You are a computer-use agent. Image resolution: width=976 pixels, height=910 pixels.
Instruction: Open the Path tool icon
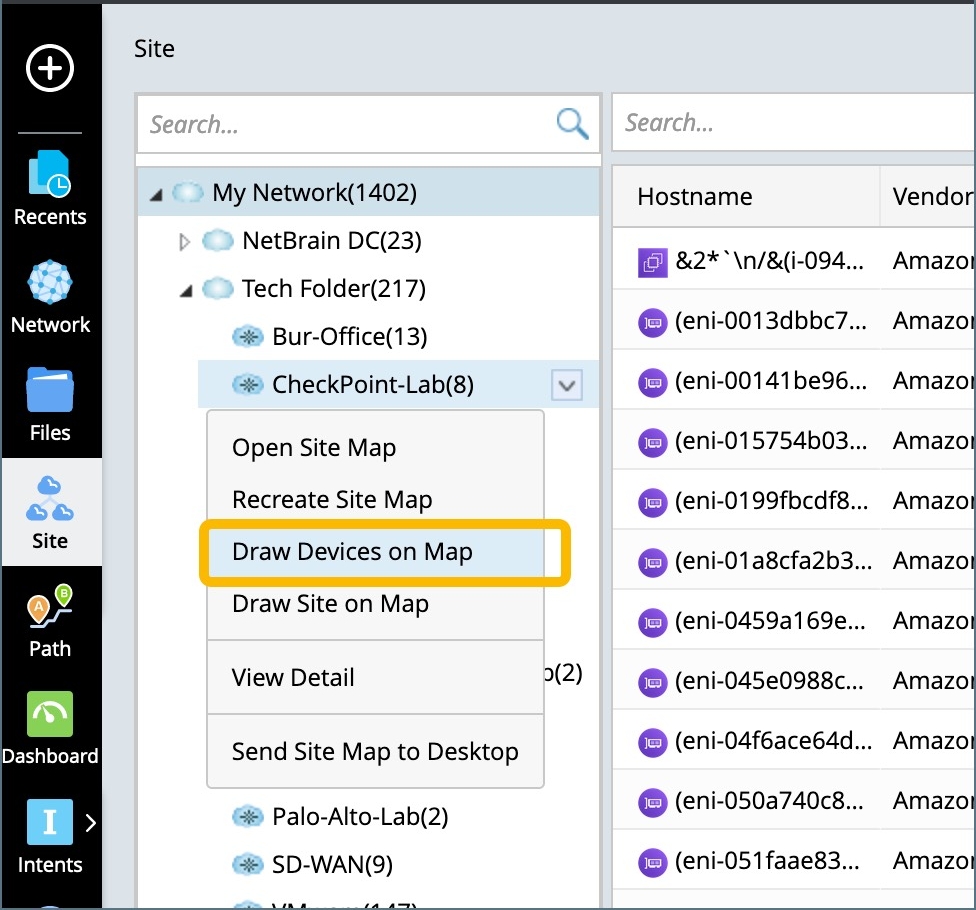point(50,620)
